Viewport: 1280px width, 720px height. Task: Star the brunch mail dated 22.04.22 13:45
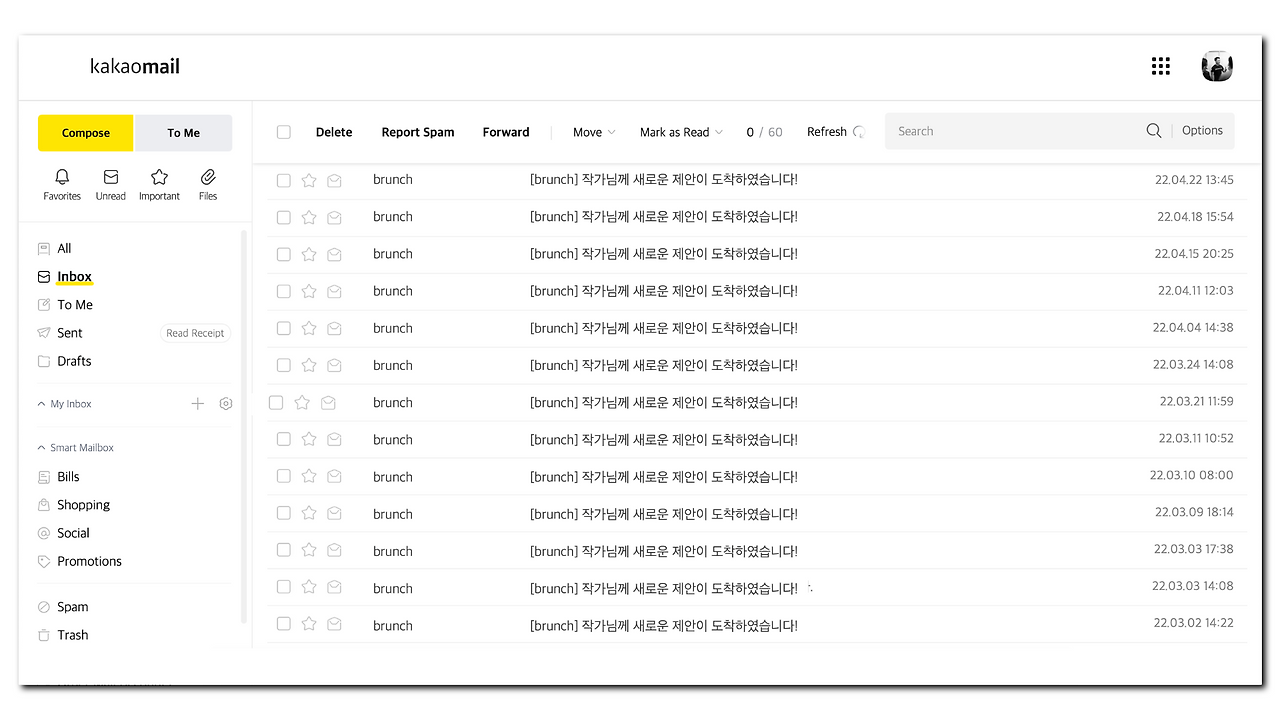point(309,180)
